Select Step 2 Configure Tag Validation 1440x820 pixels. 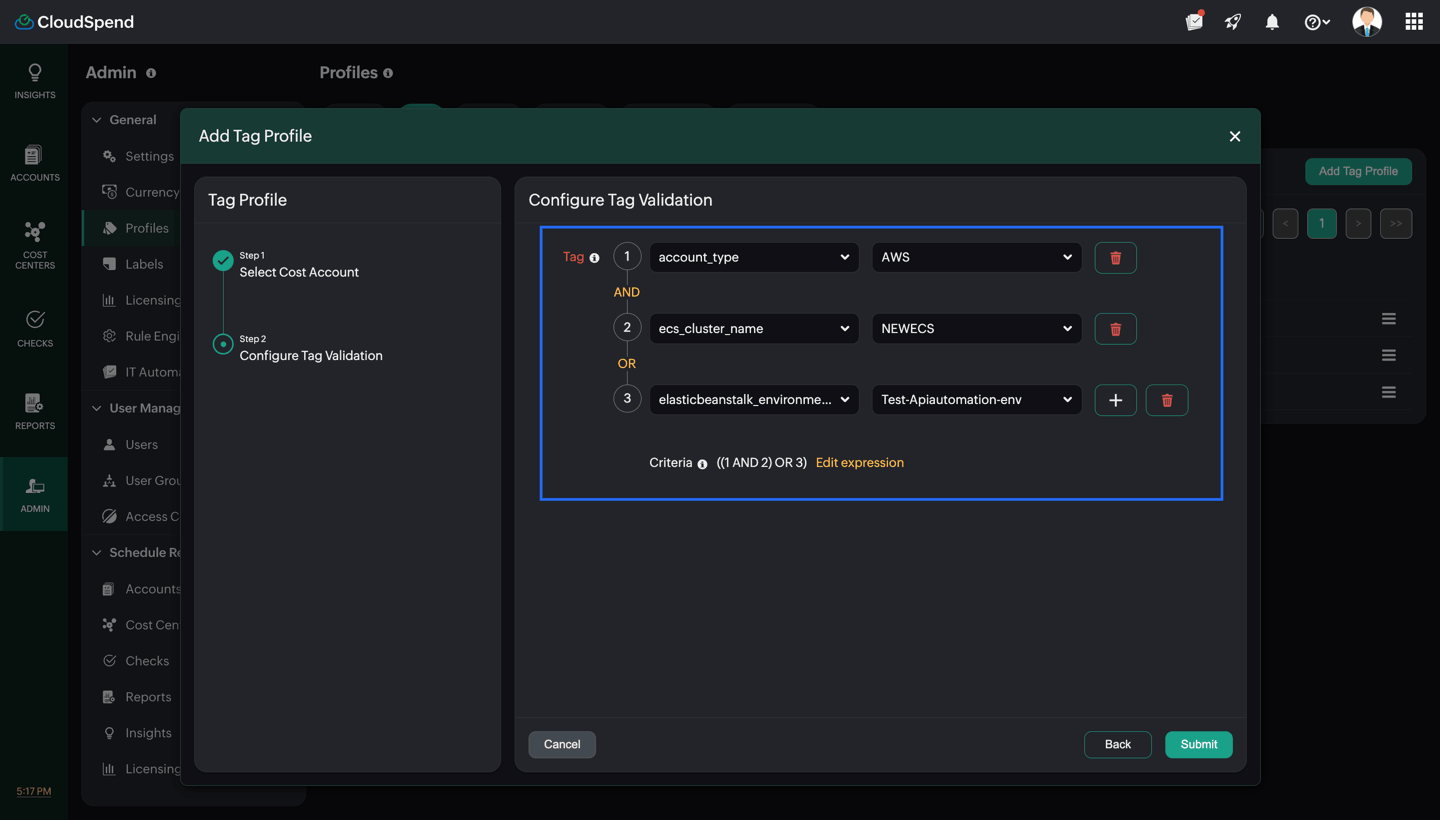click(x=297, y=348)
